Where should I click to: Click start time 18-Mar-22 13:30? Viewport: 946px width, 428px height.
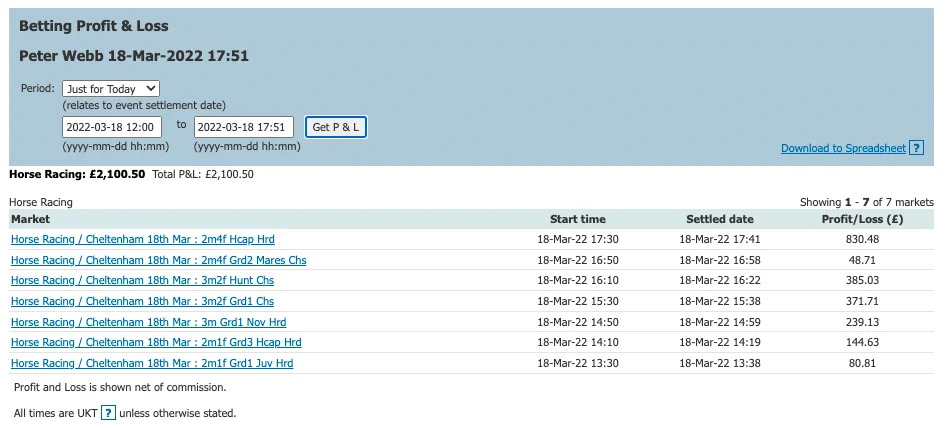577,363
